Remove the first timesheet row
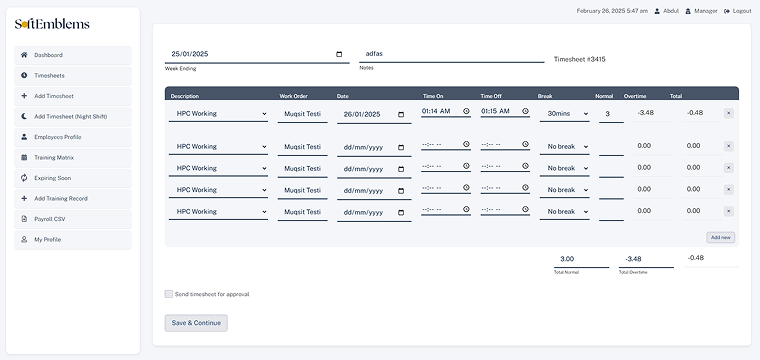This screenshot has width=760, height=360. (x=729, y=113)
